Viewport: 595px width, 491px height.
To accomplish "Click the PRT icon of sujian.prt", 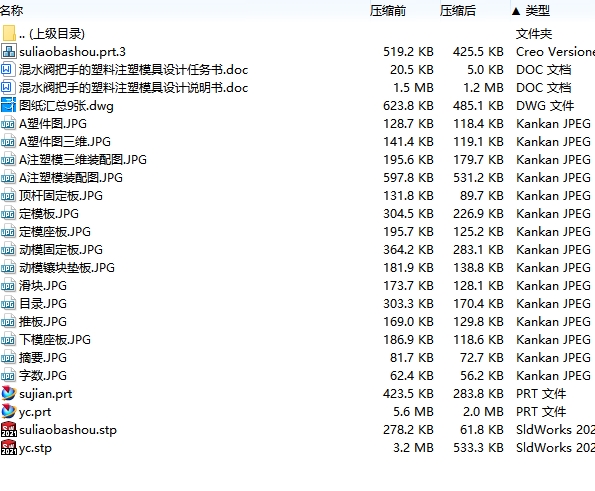I will (9, 393).
